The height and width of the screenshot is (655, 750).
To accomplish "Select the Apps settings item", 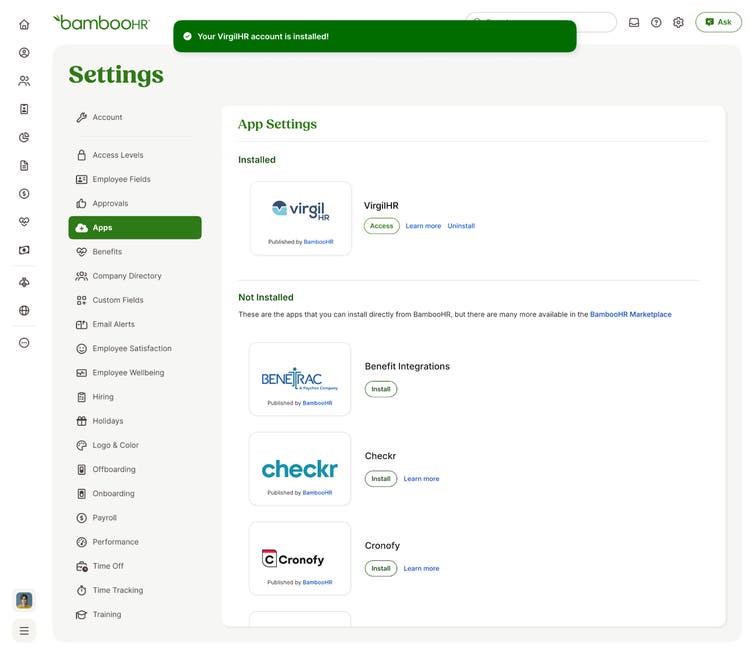I will 135,228.
